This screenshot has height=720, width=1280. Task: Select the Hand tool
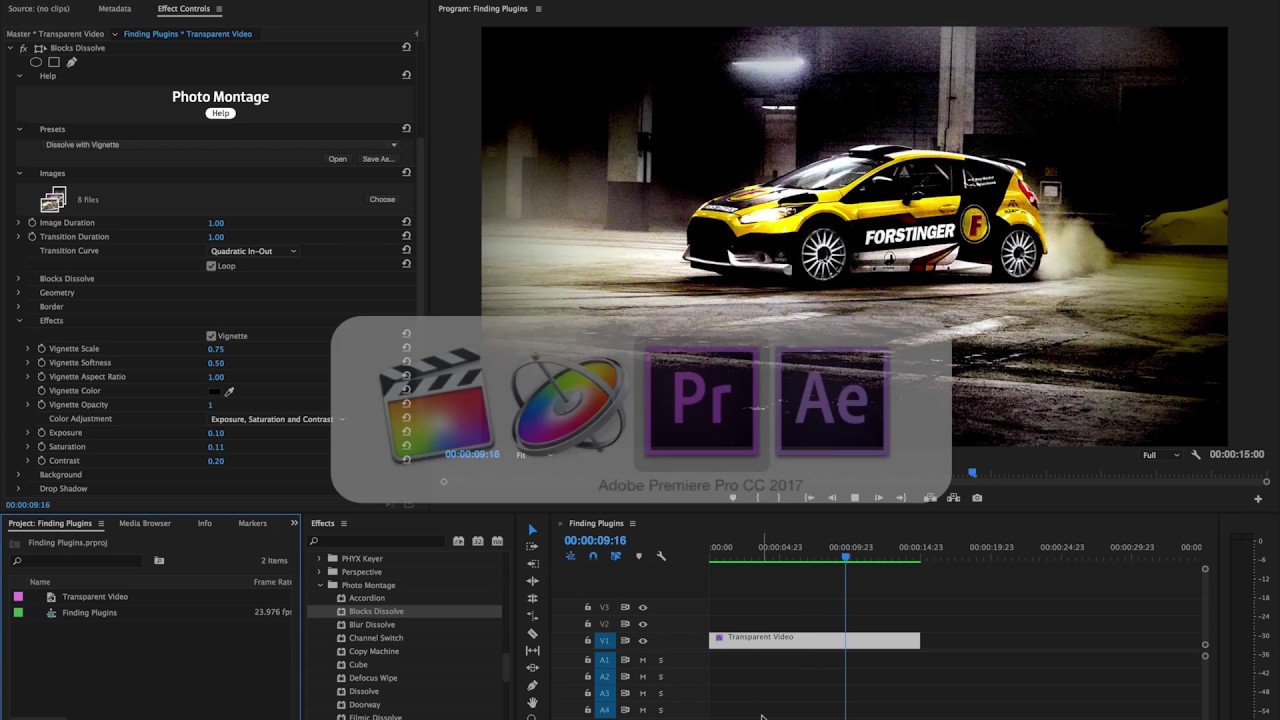pos(532,703)
